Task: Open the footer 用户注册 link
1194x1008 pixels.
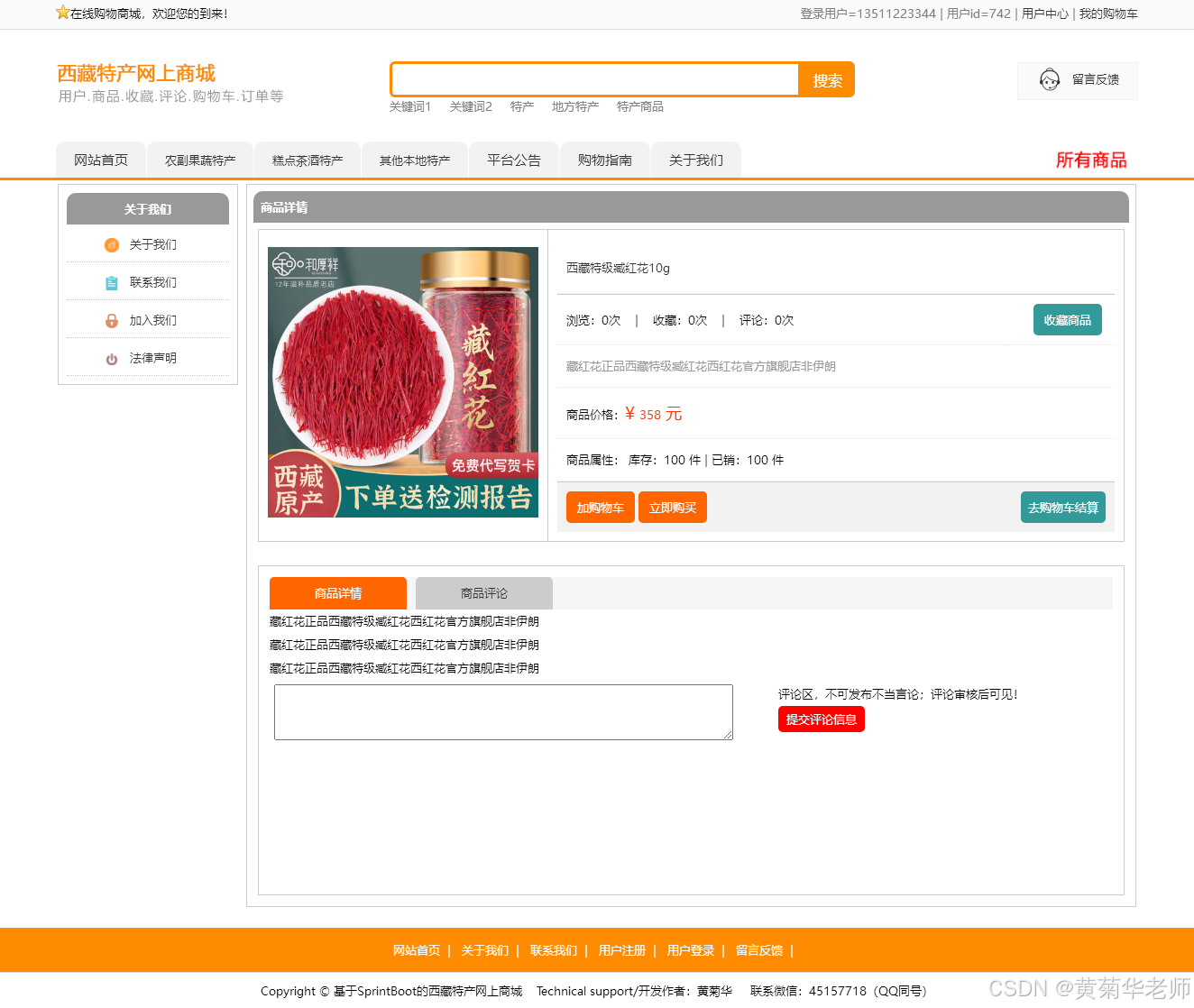Action: (622, 950)
